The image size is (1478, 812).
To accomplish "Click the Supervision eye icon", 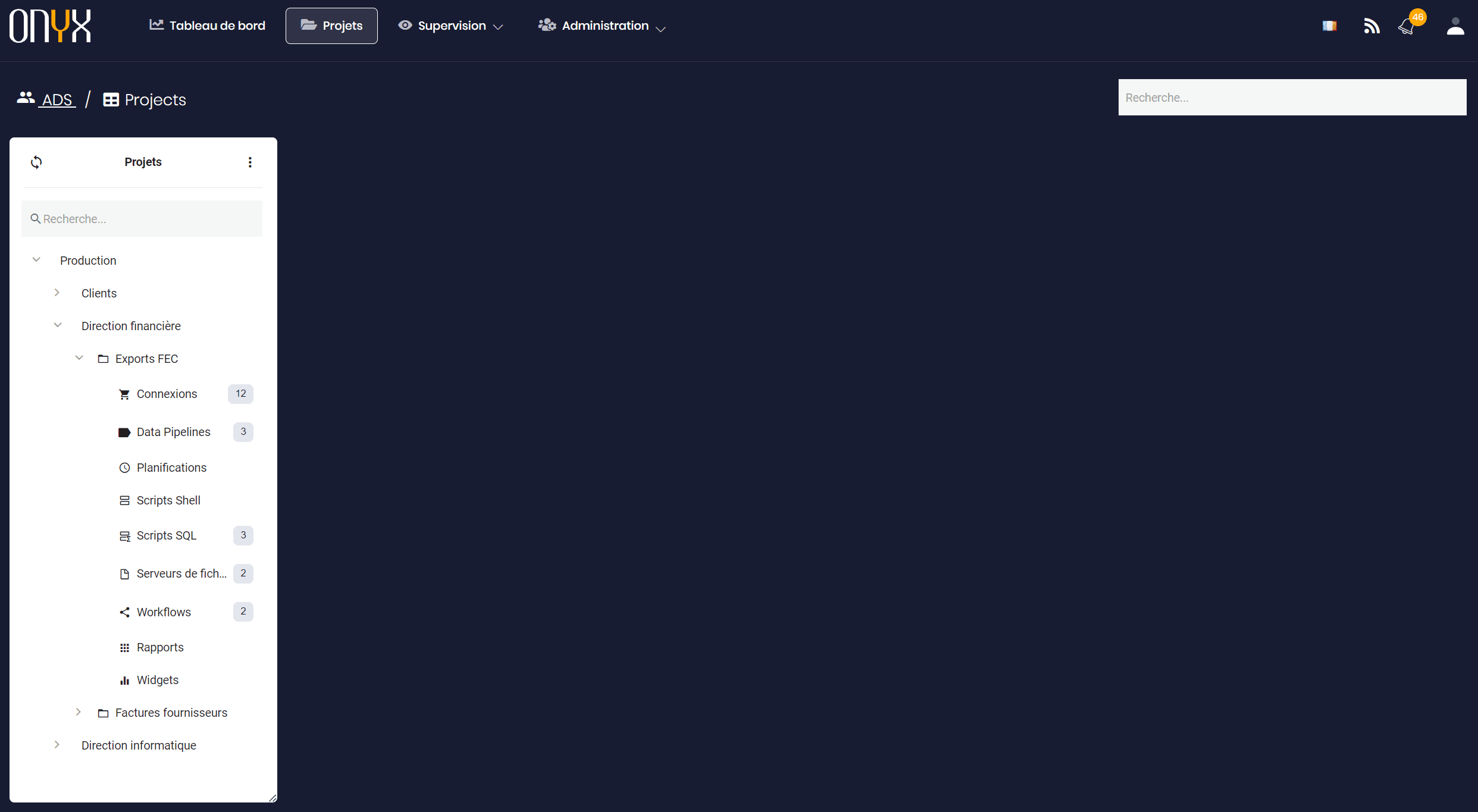I will point(405,25).
